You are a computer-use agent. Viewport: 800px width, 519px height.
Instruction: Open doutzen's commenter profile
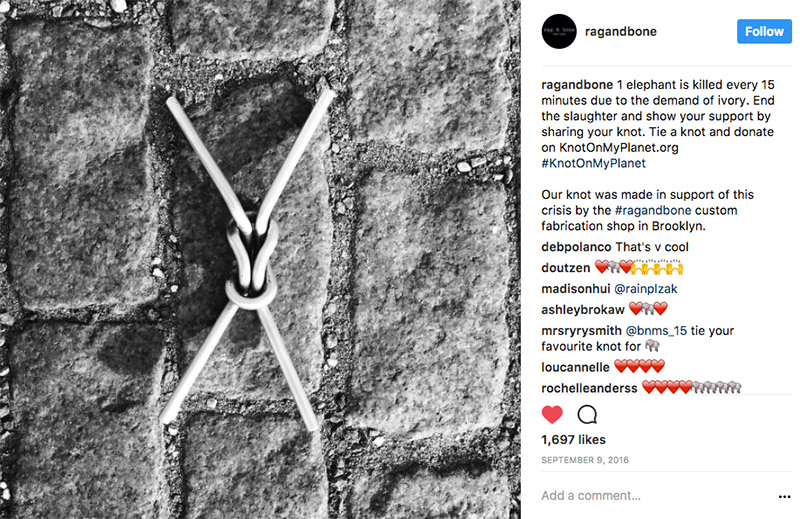pos(565,268)
